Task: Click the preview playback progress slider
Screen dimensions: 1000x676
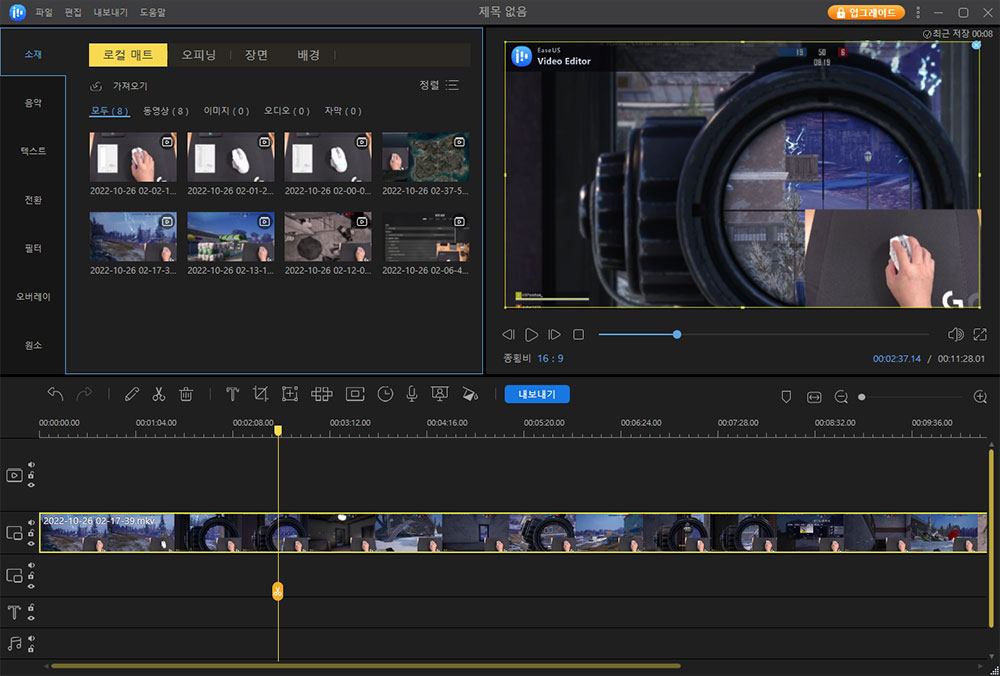Action: click(763, 334)
